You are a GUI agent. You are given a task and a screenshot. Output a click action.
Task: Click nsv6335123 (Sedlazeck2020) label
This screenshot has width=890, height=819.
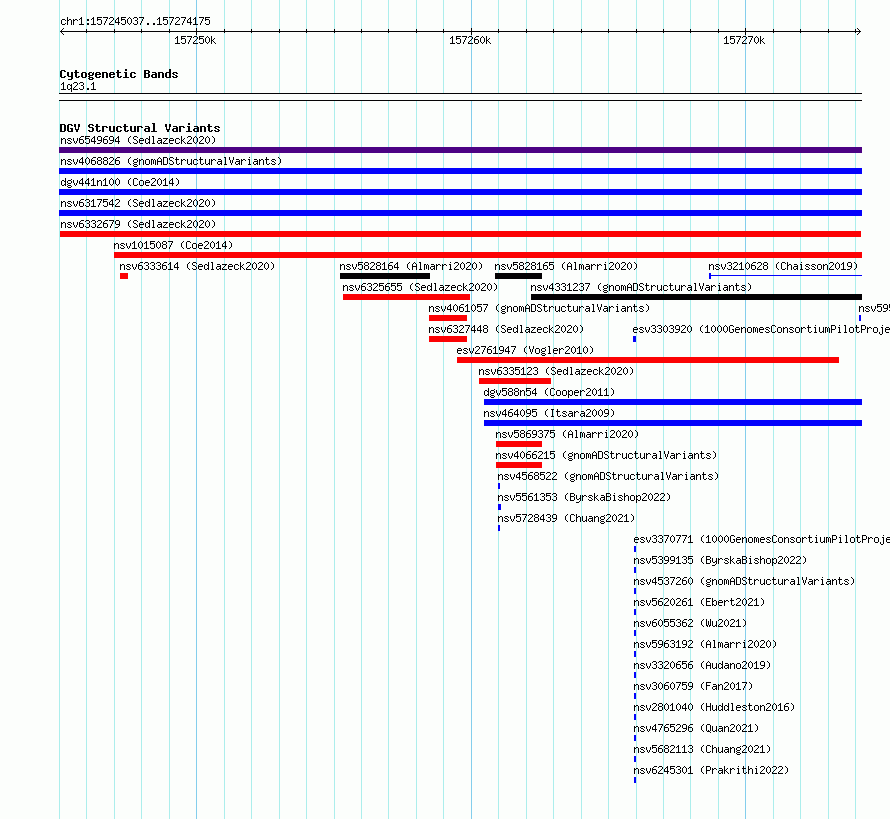point(556,371)
